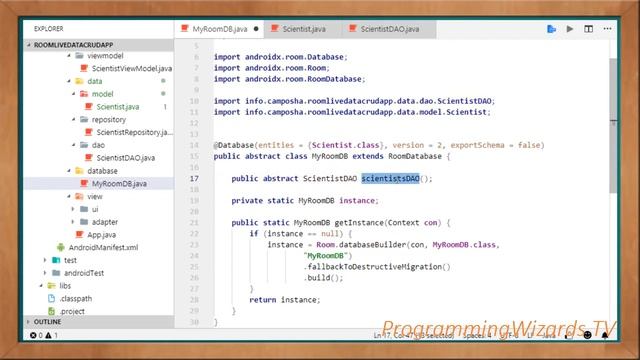Click the blue Open Changes icon in editor toolbar
640x360 pixels.
coord(551,29)
